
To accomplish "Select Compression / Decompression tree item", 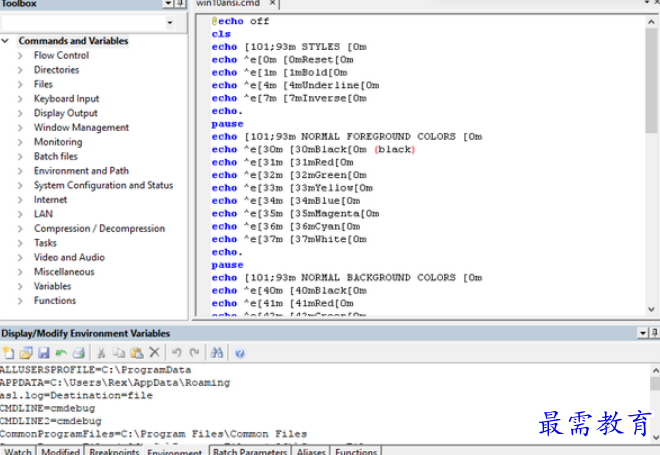I will (99, 228).
